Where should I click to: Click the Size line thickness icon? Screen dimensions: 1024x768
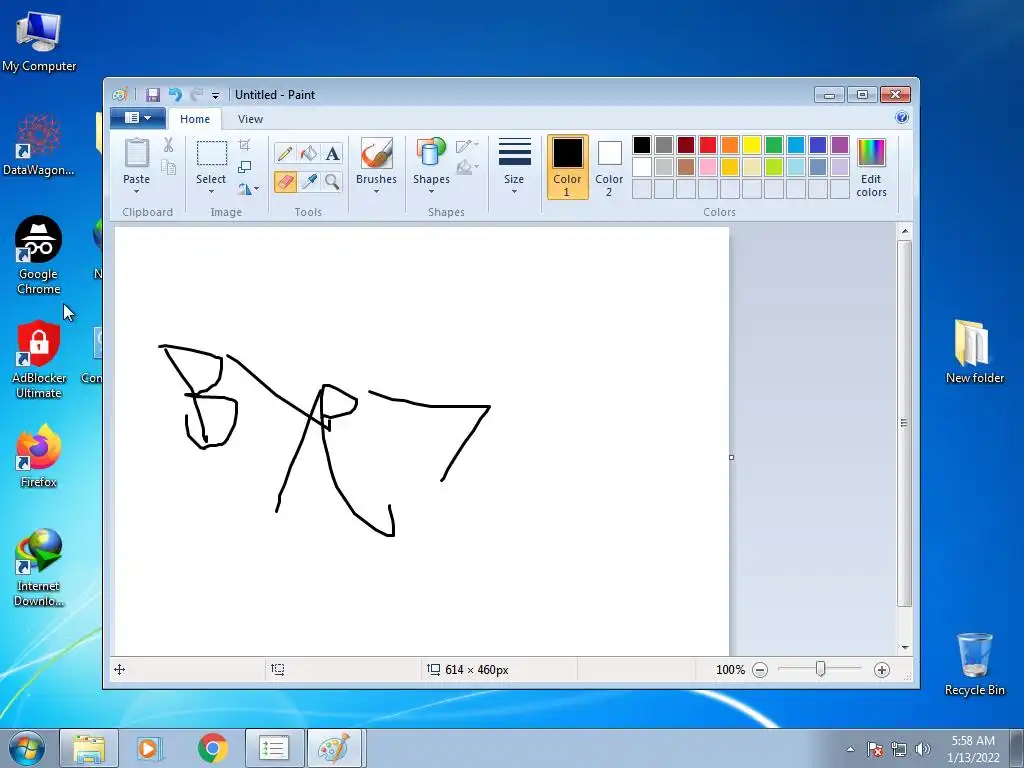(514, 152)
